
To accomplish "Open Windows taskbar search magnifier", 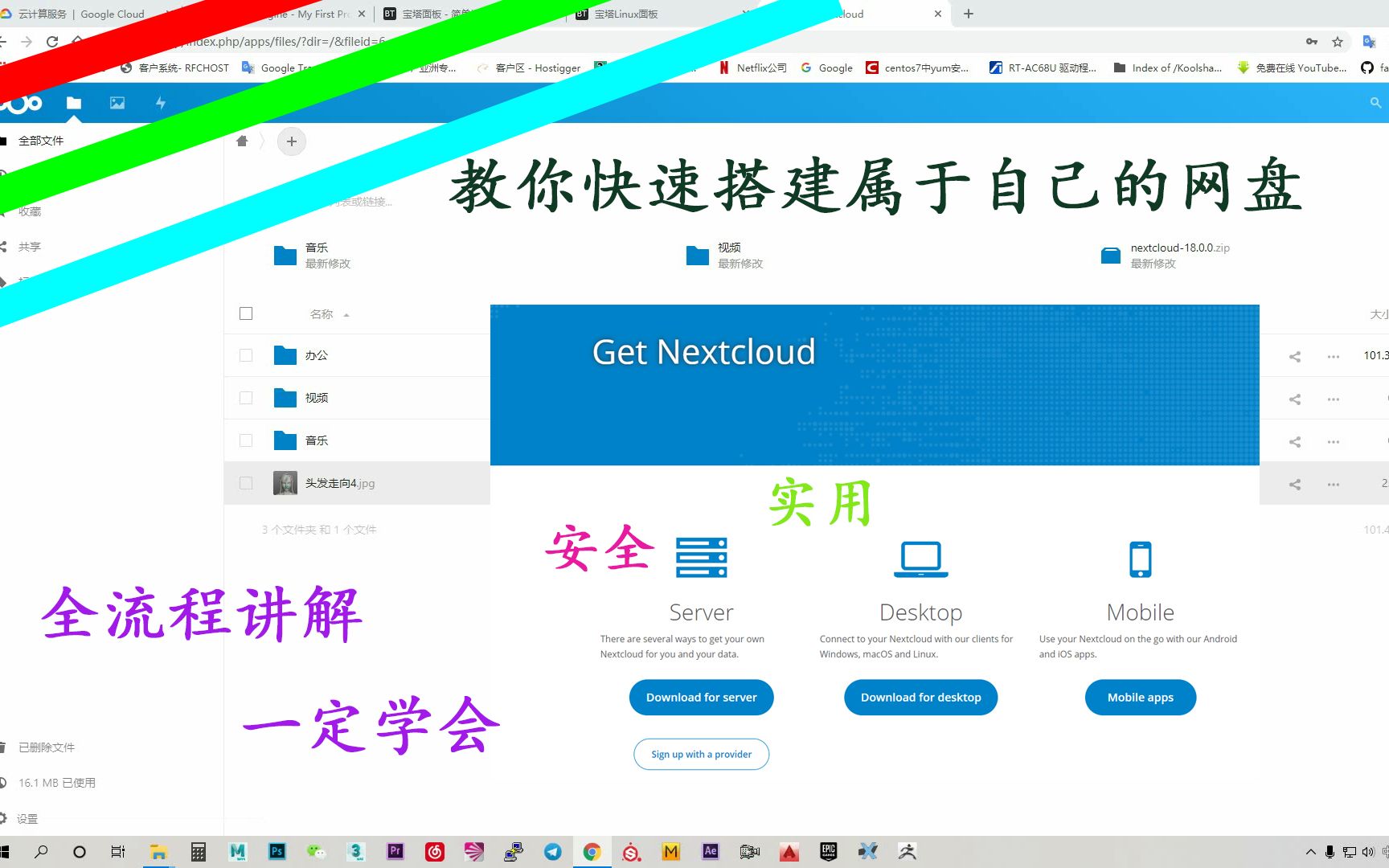I will point(41,851).
